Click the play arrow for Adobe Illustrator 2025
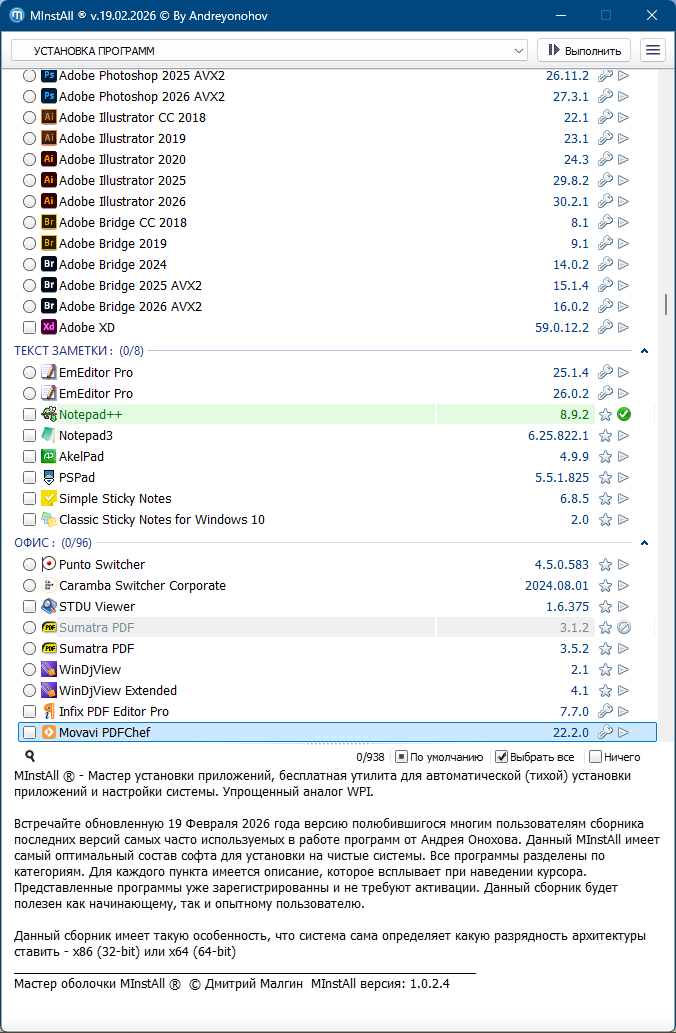 point(624,181)
